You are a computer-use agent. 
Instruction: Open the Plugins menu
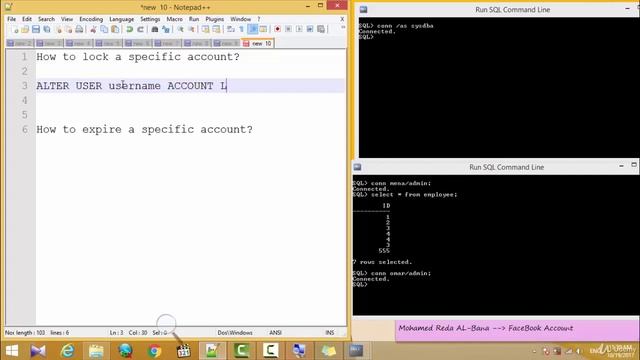pyautogui.click(x=215, y=19)
